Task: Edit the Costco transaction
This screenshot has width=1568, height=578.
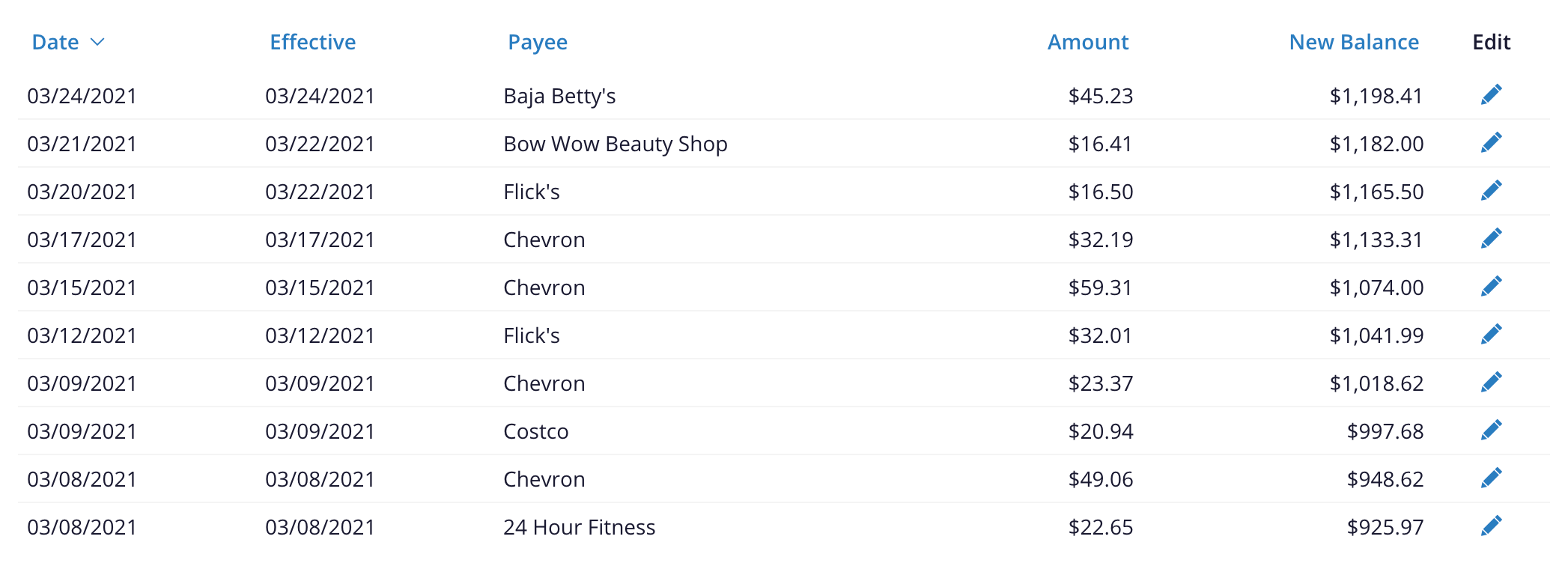Action: pyautogui.click(x=1491, y=431)
